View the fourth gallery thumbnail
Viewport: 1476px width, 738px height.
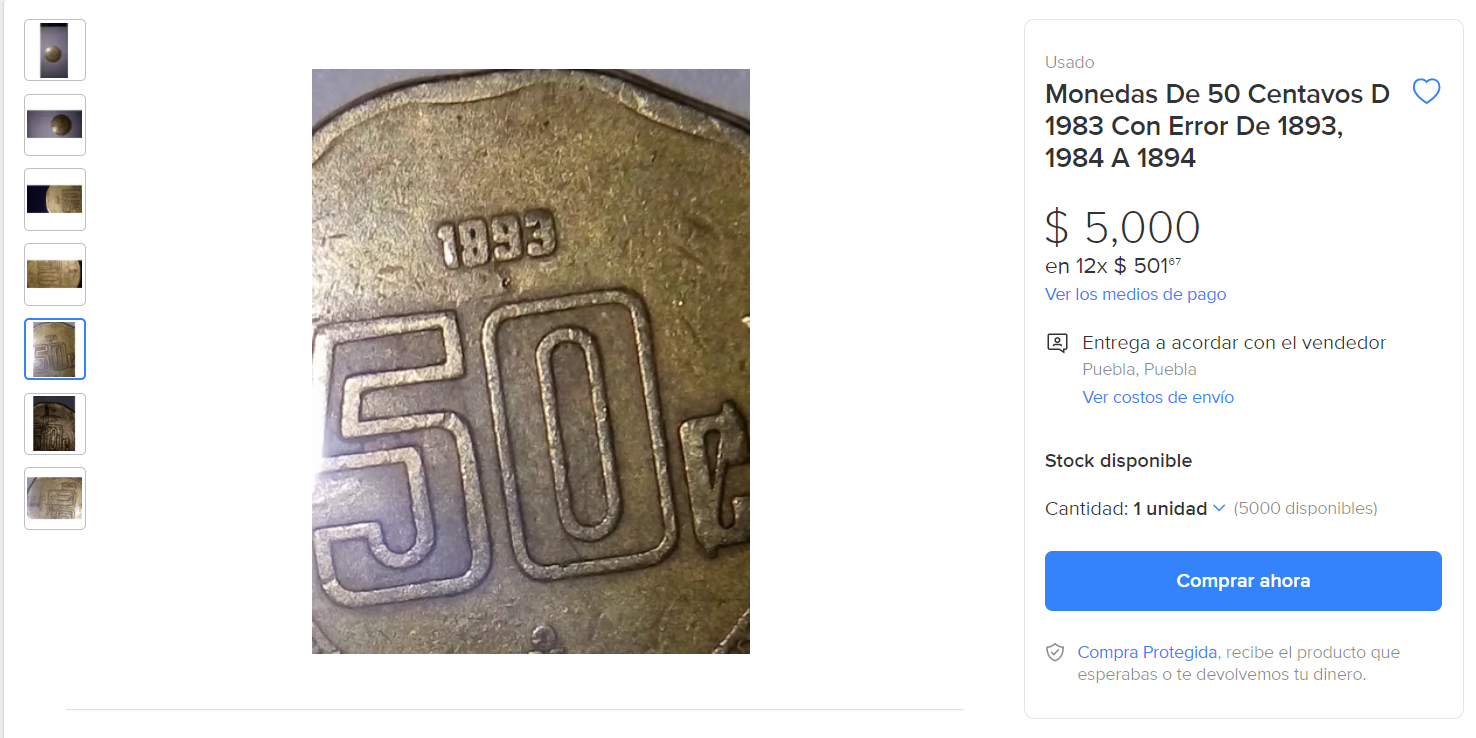tap(55, 274)
